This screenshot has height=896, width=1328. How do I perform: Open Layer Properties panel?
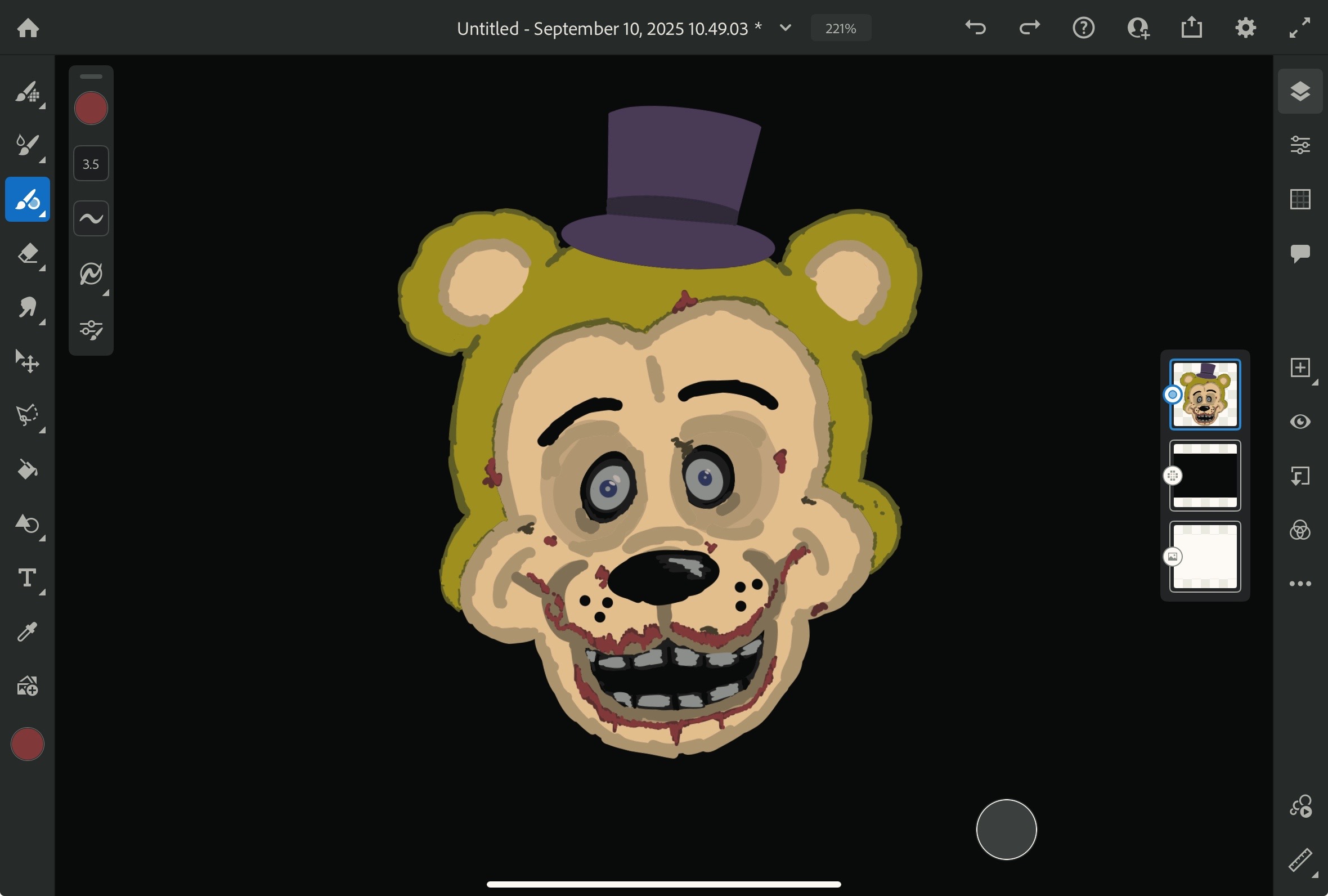click(x=1300, y=145)
